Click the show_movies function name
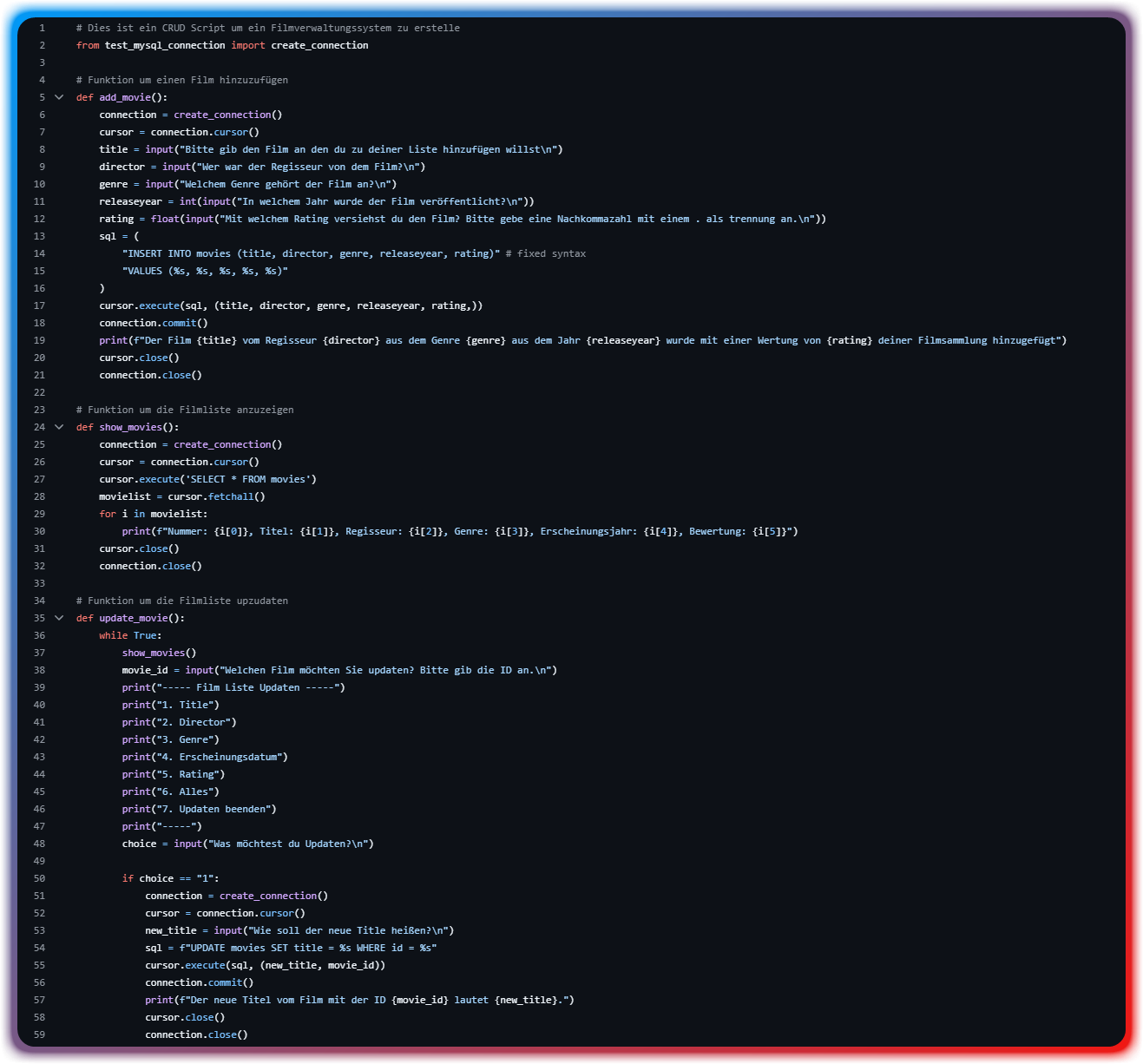 (130, 427)
